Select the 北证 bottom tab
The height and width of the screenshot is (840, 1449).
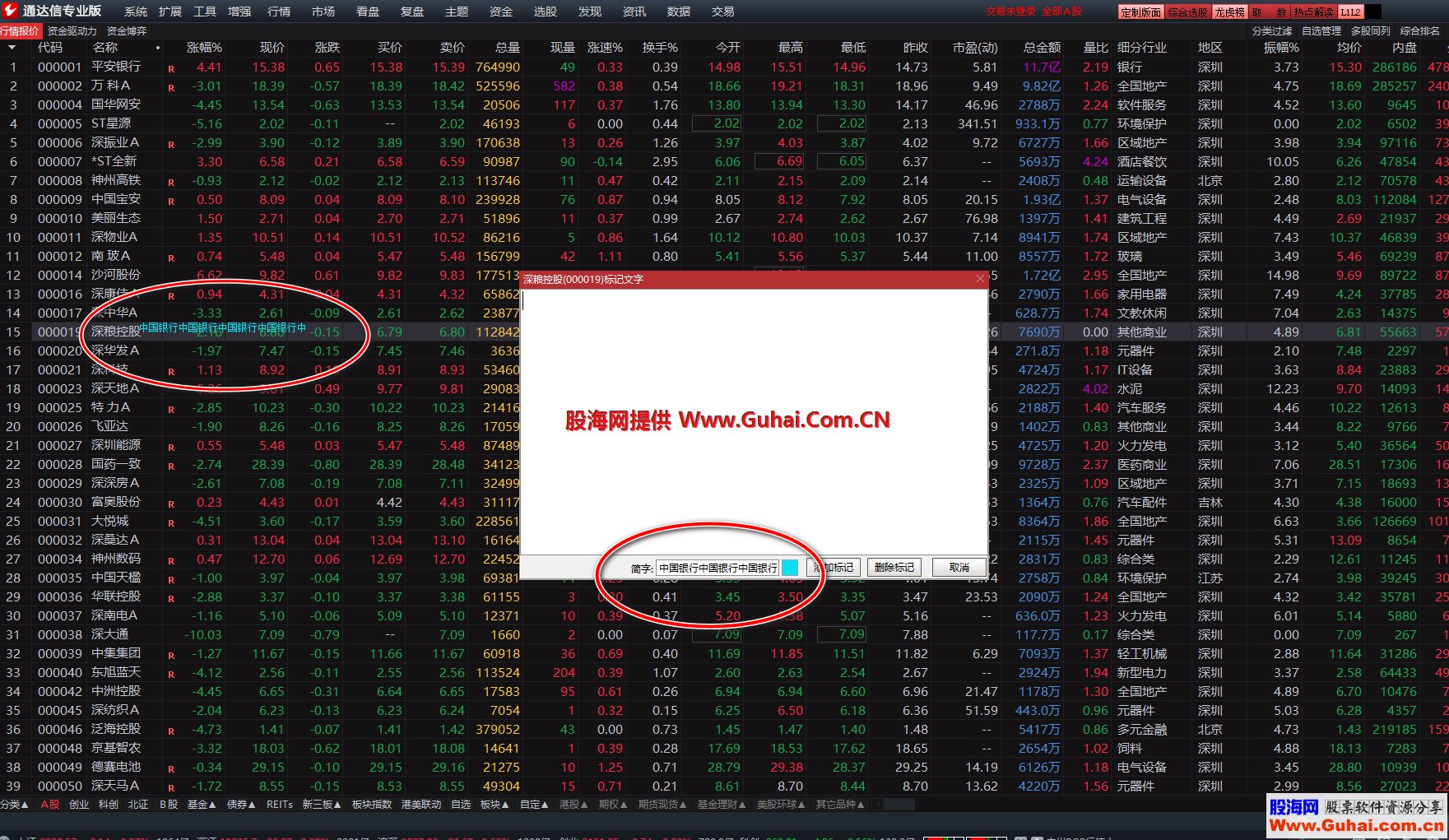138,804
